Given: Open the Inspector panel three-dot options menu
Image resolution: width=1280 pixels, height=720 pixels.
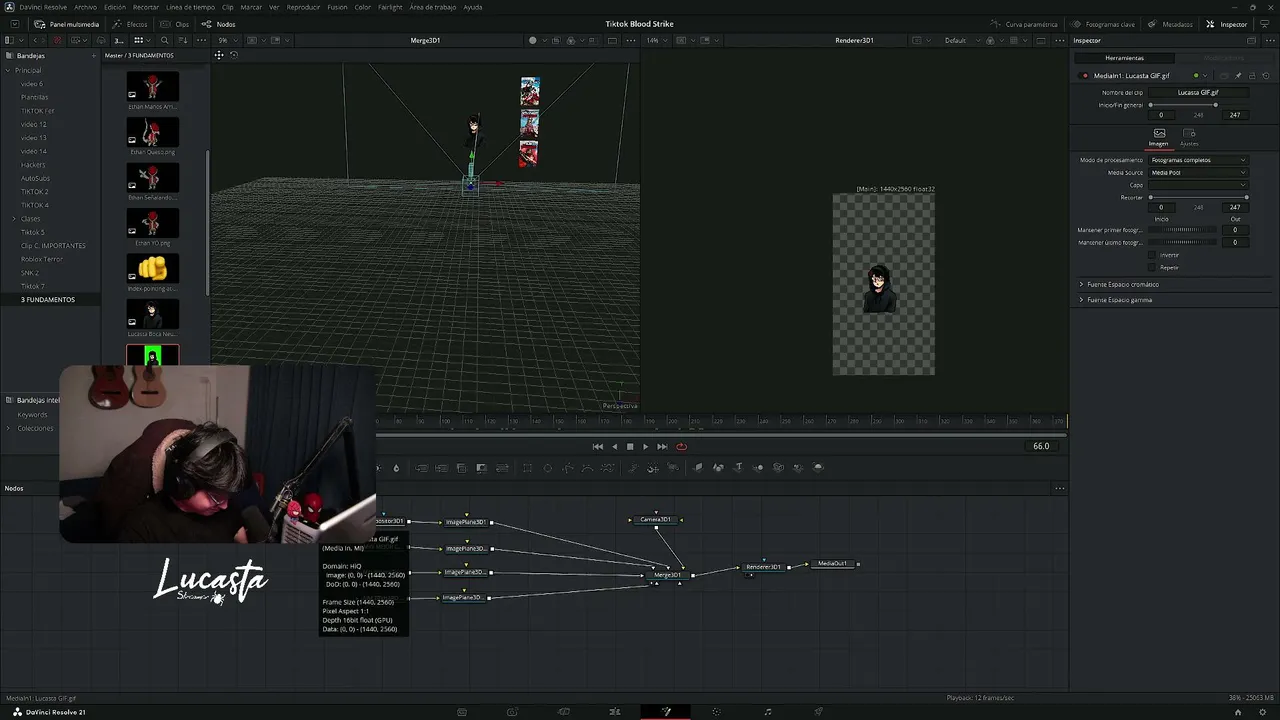Looking at the screenshot, I should click(x=1268, y=40).
